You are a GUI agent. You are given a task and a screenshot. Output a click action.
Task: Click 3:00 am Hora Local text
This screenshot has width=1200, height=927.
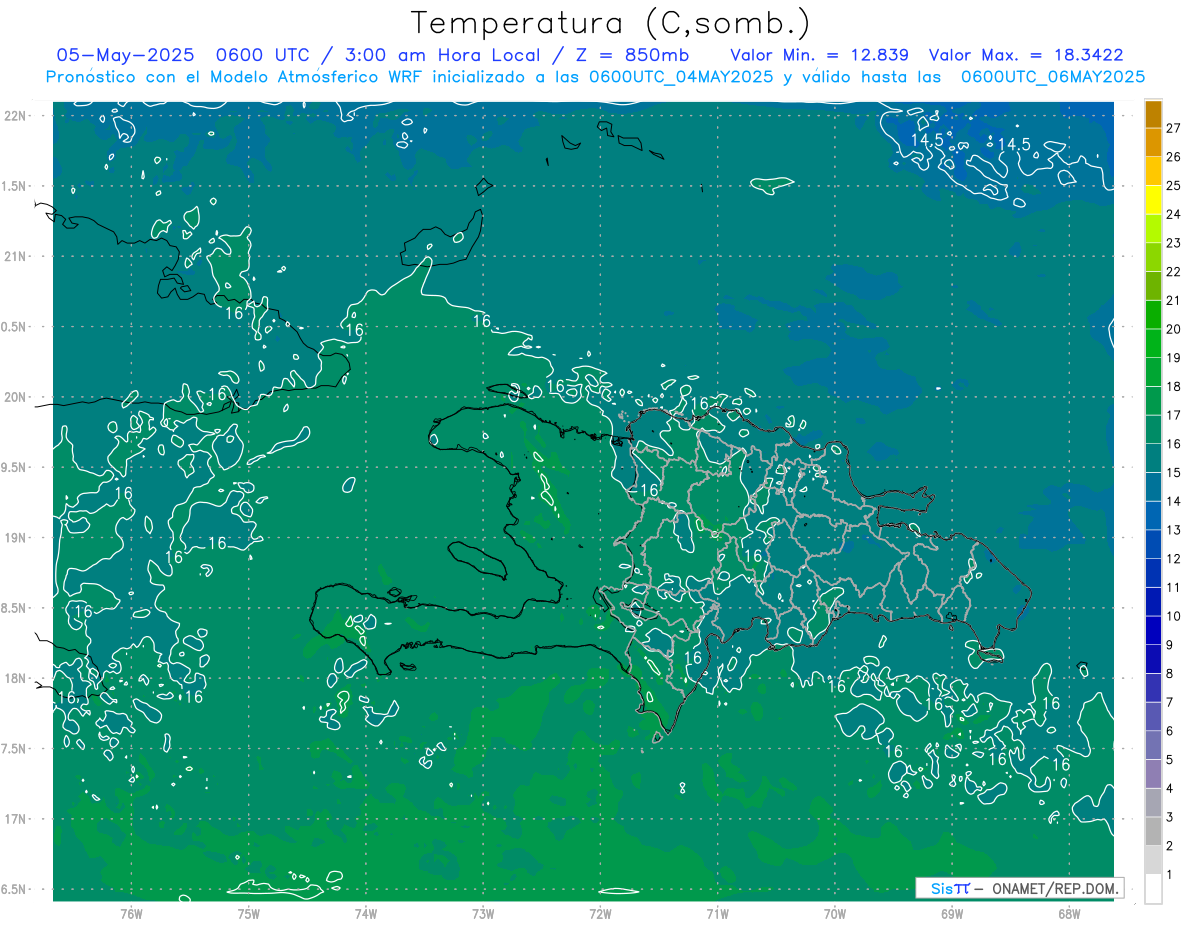tap(444, 55)
